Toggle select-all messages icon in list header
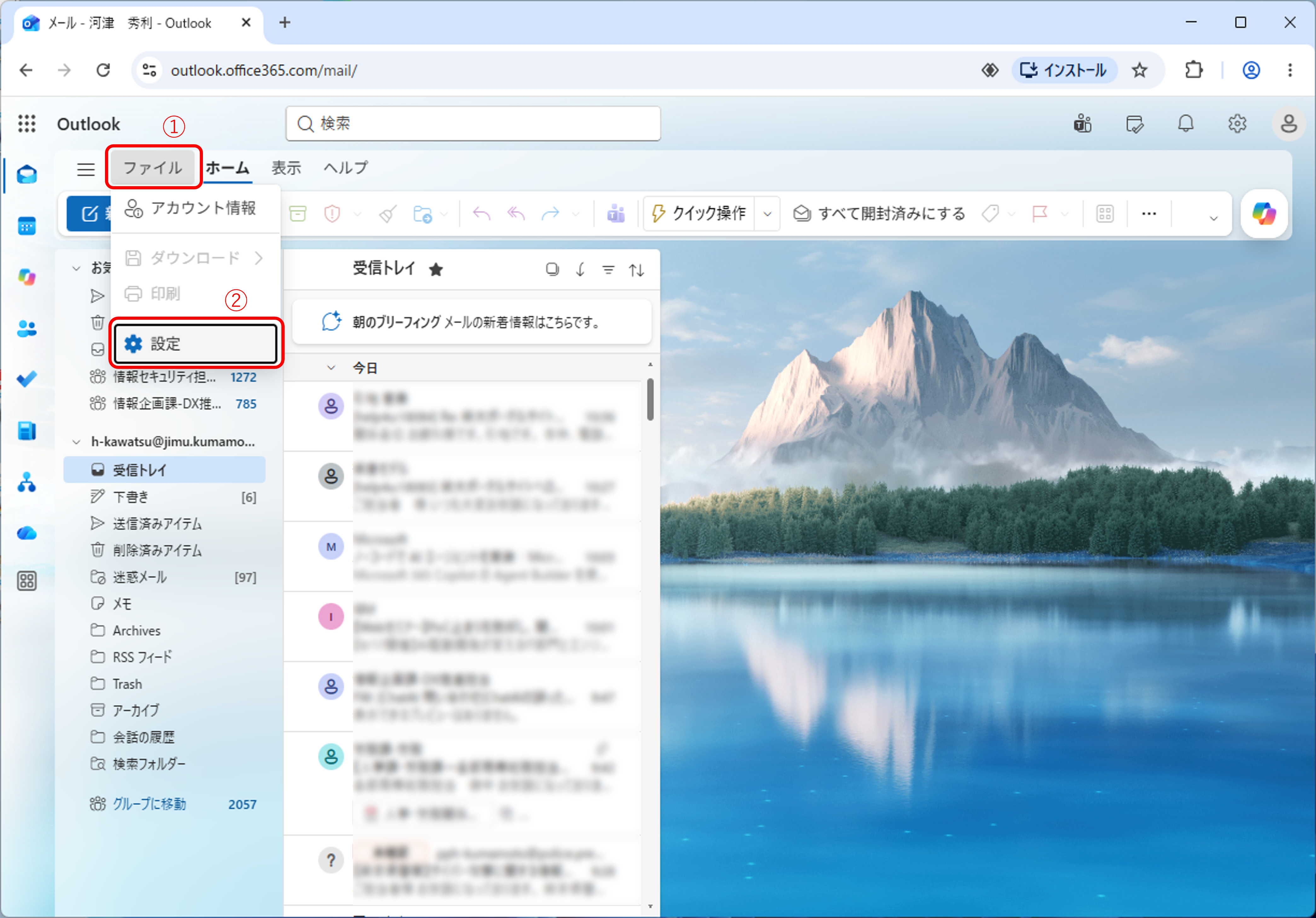This screenshot has height=918, width=1316. [x=552, y=269]
